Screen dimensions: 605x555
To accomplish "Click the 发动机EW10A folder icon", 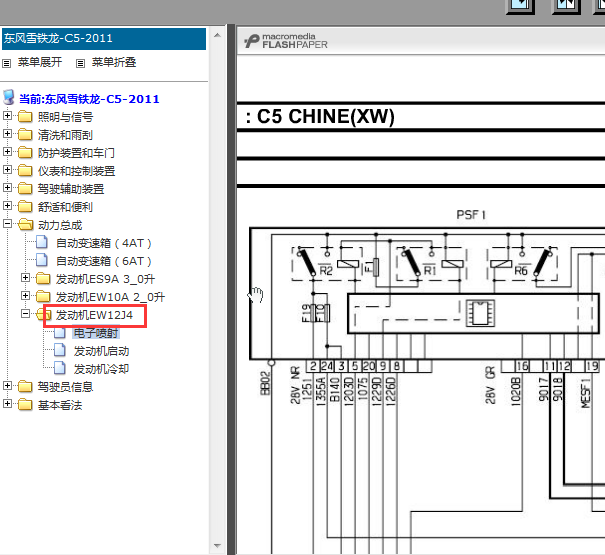I will click(43, 296).
